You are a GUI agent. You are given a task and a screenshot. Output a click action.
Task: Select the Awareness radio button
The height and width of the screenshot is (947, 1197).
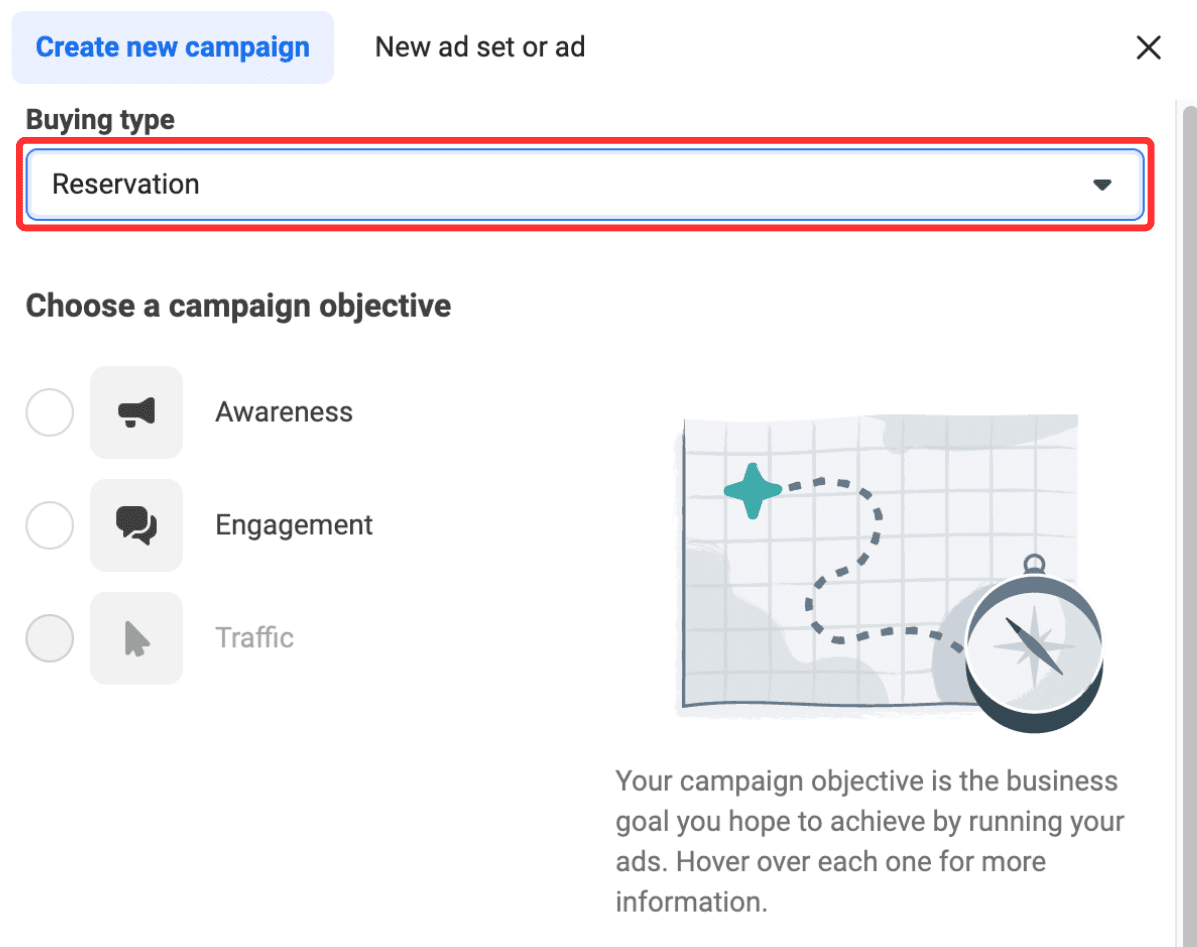[x=50, y=412]
